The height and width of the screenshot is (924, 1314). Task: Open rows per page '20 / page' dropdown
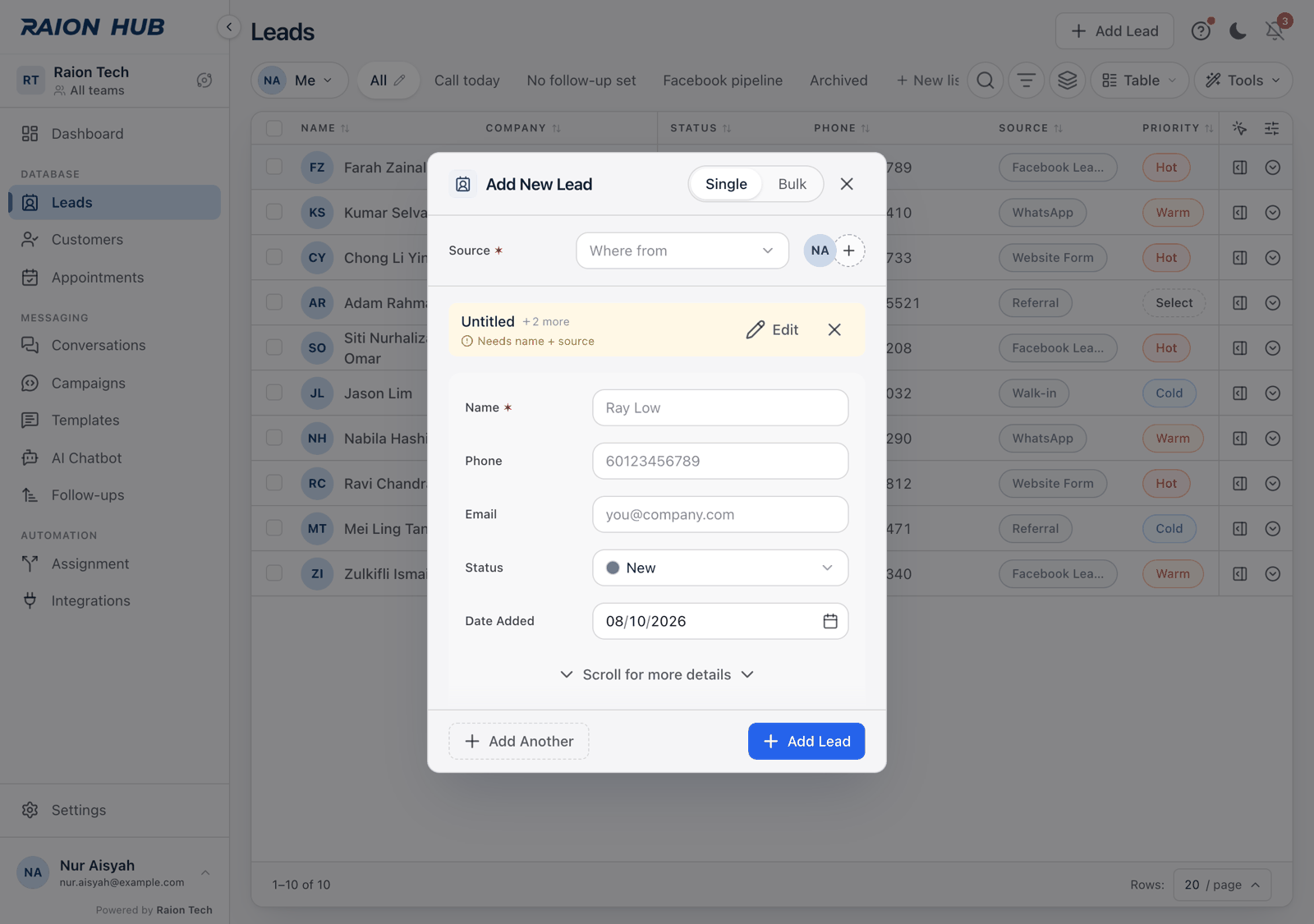[1222, 885]
